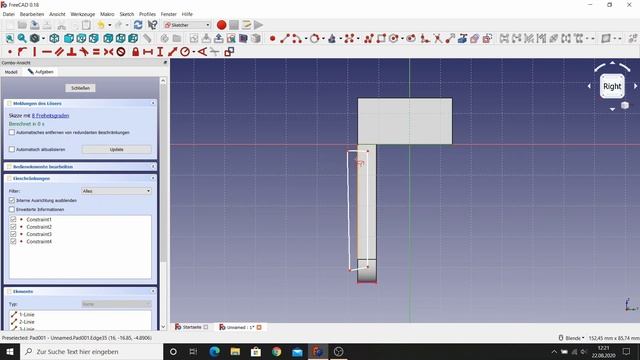Apply horizontal constraint icon
The image size is (640, 360).
click(x=47, y=52)
